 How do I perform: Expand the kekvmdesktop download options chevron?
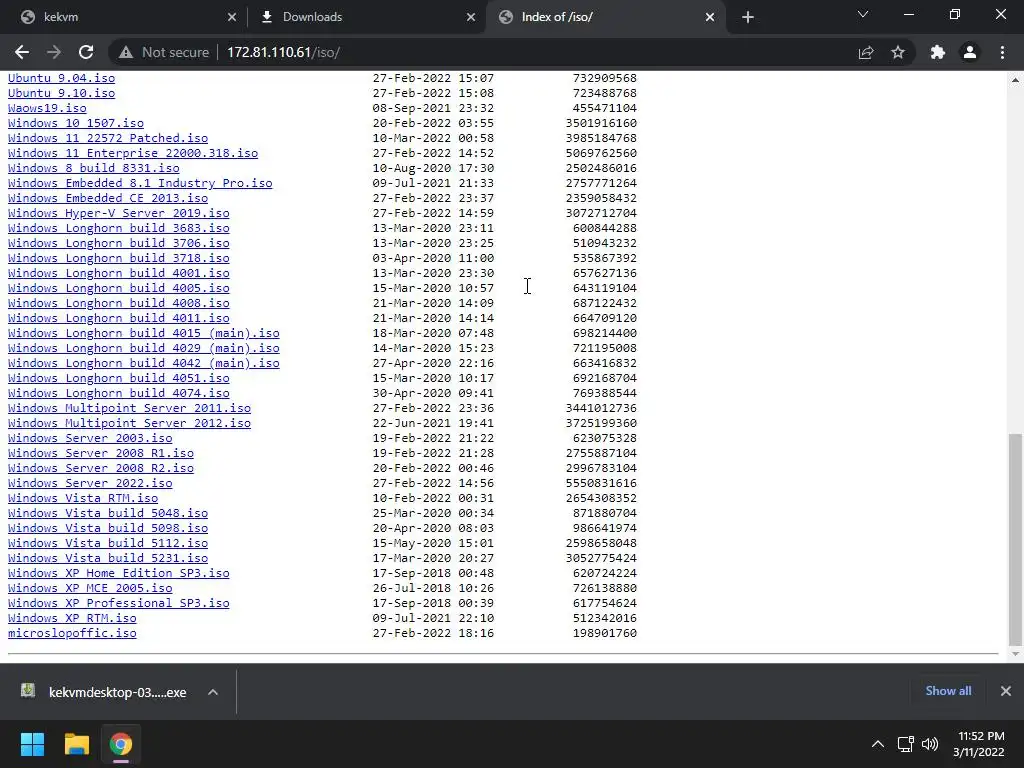pos(213,692)
